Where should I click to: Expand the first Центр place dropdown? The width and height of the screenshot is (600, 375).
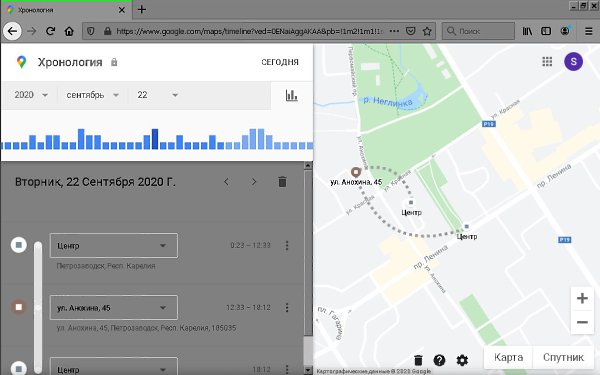114,245
